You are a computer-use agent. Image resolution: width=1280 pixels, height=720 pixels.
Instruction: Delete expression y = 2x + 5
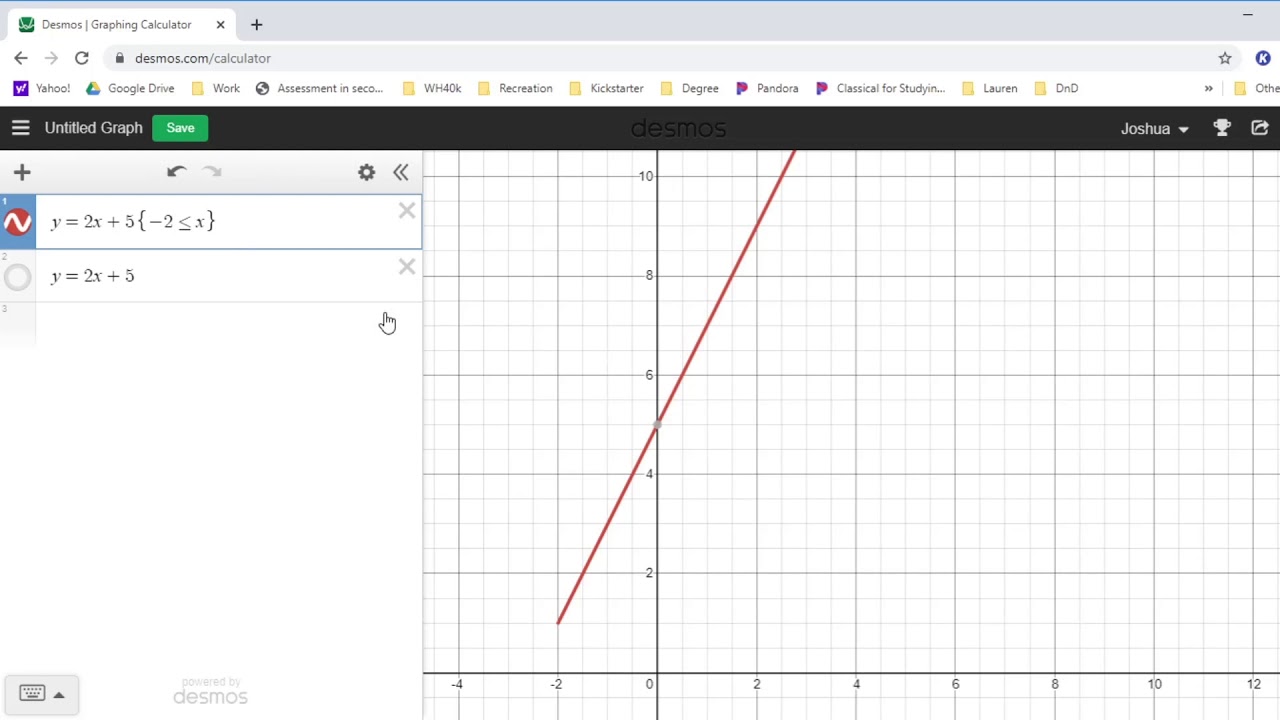click(x=407, y=266)
